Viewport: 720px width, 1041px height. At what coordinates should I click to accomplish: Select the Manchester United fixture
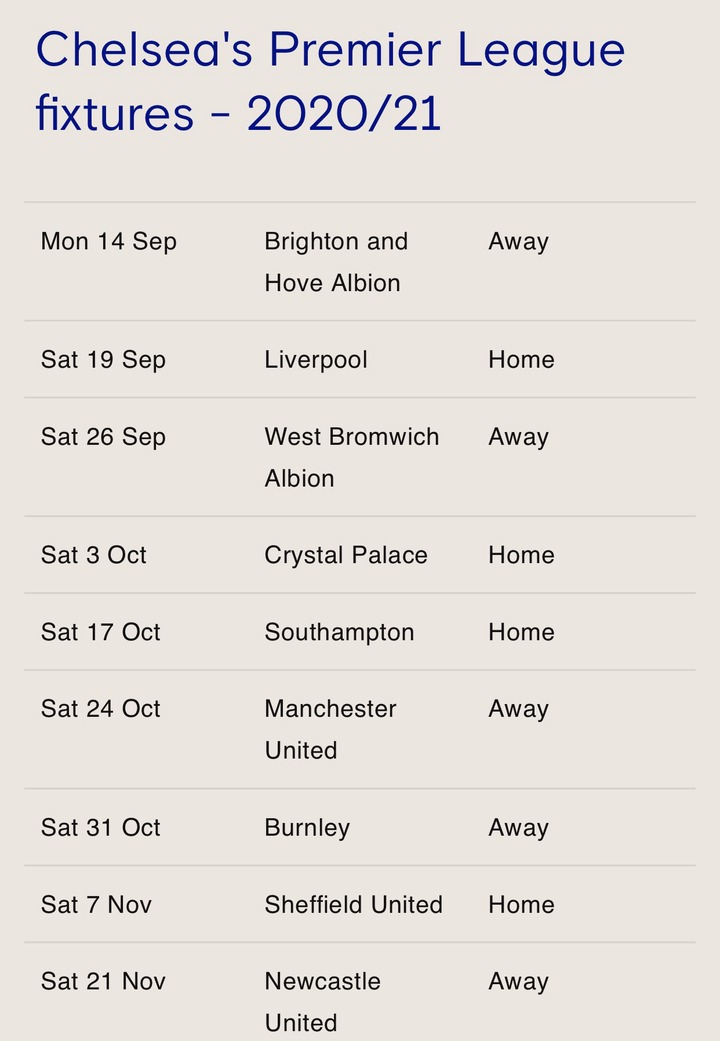click(330, 729)
